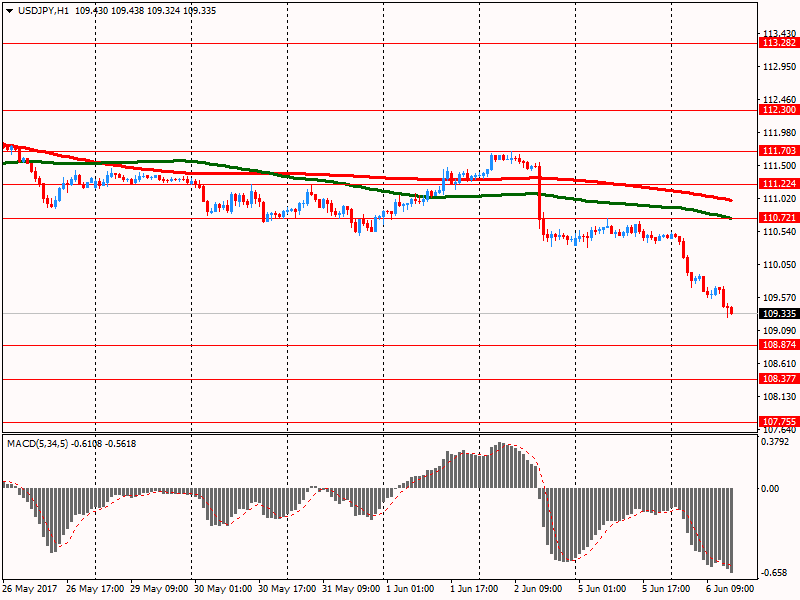Click the 30 May 01:00 time label
The image size is (800, 600).
point(223,589)
